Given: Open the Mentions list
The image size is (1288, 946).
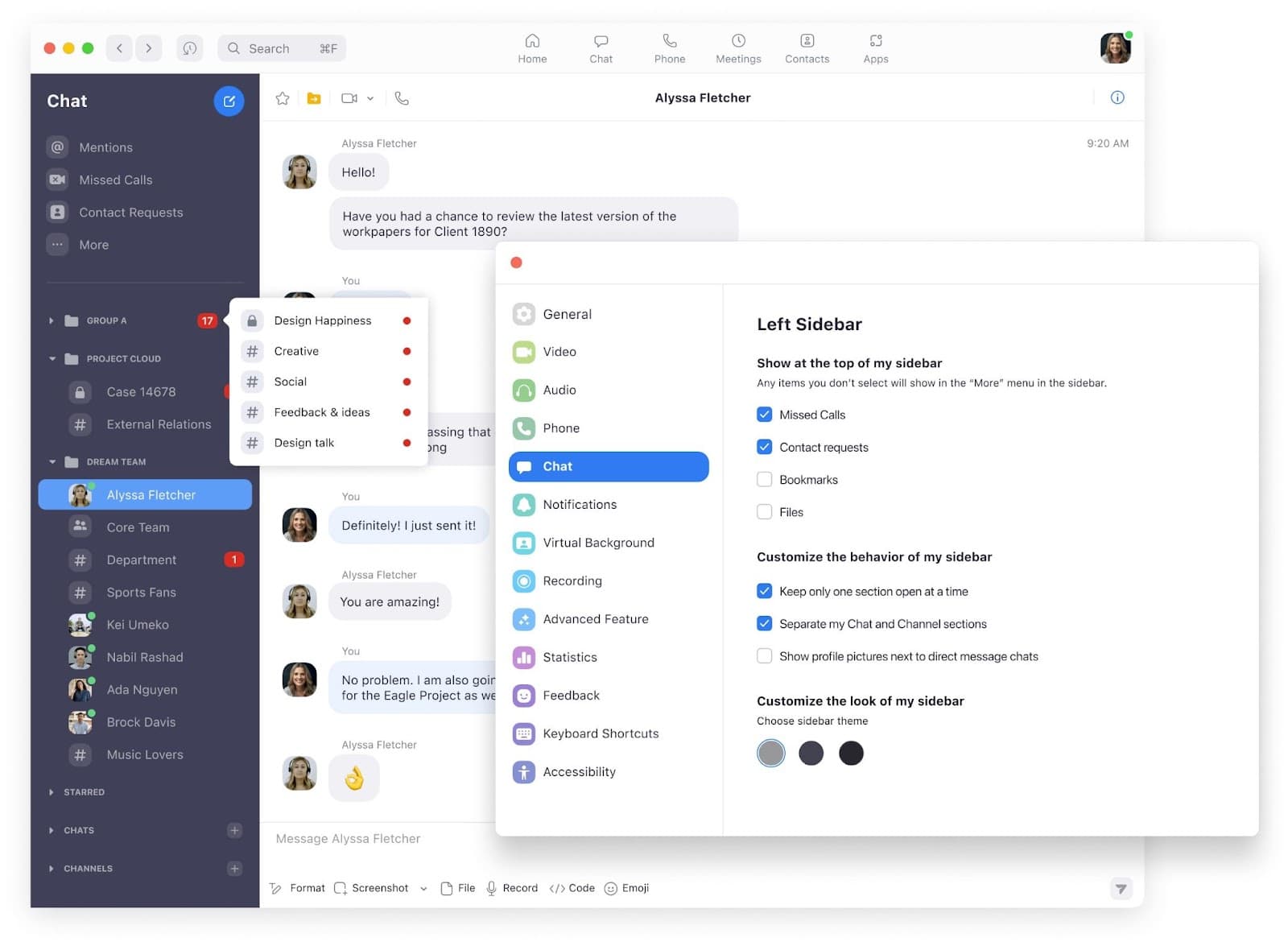Looking at the screenshot, I should coord(105,147).
